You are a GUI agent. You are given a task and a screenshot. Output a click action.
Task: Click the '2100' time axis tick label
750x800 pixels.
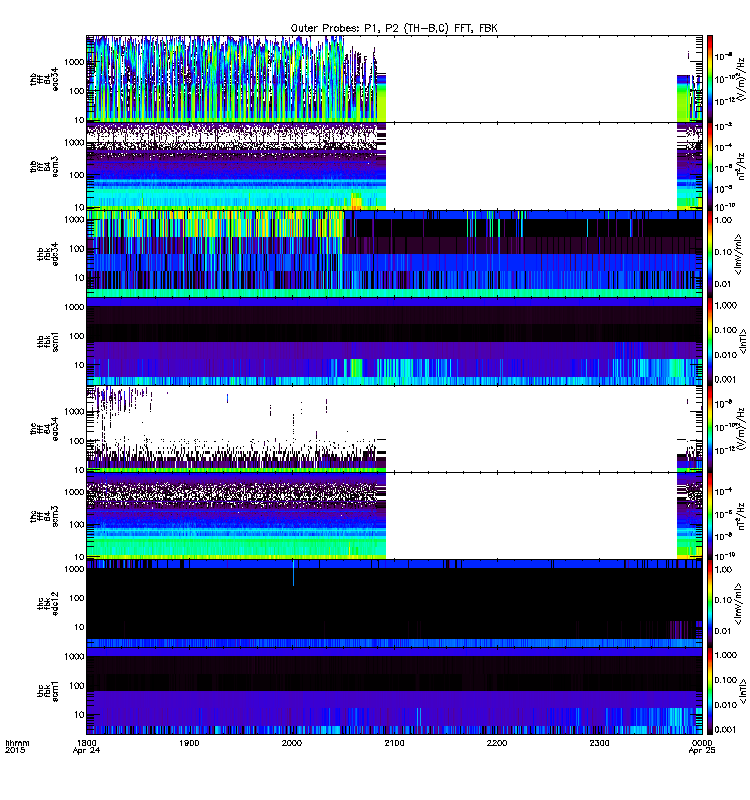(x=394, y=743)
